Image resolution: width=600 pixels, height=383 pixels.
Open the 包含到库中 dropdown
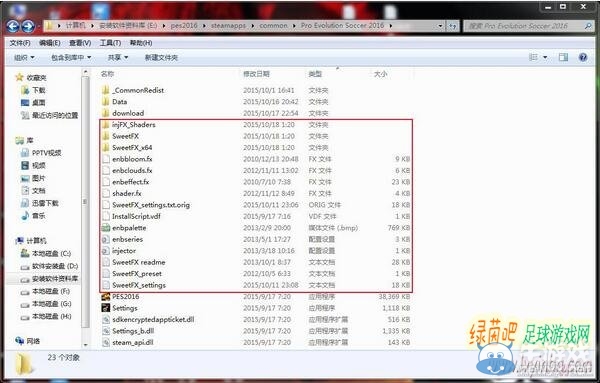pos(71,57)
